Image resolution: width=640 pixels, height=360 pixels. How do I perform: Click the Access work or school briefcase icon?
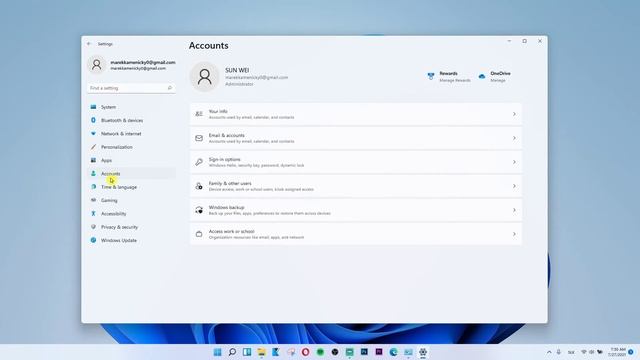[x=199, y=234]
